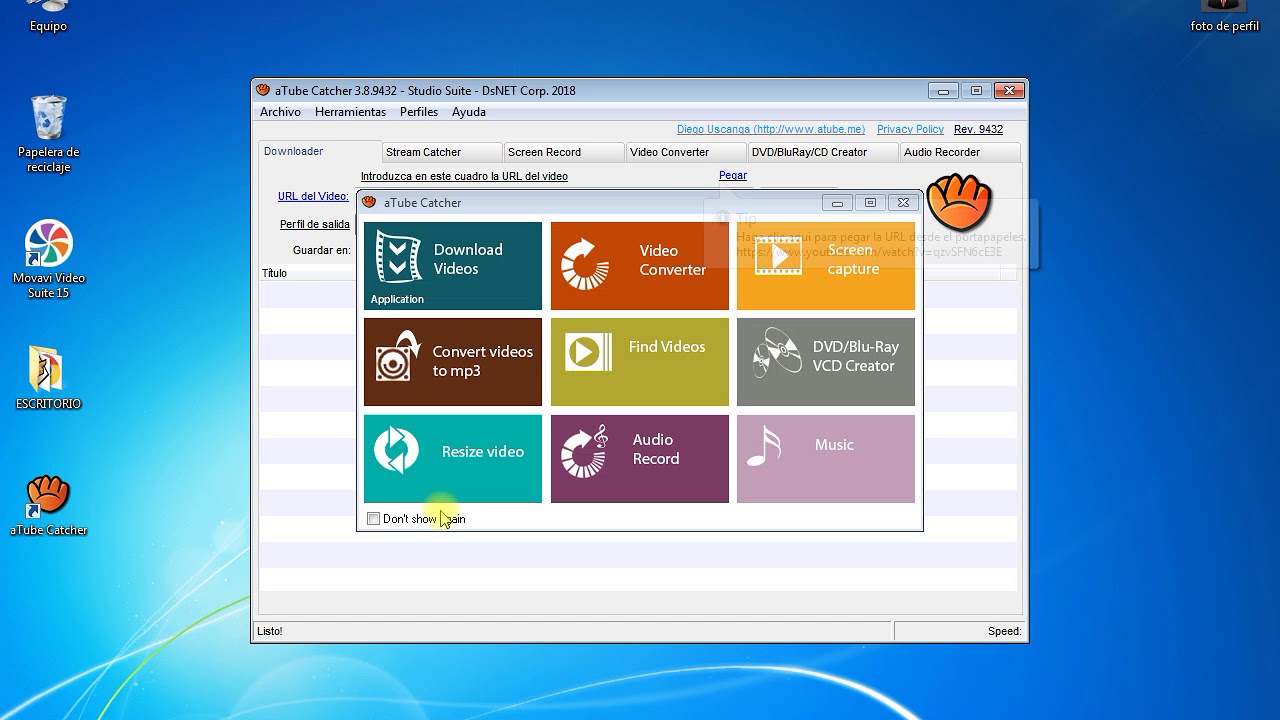
Task: Open the Privacy Policy link
Action: pyautogui.click(x=910, y=129)
